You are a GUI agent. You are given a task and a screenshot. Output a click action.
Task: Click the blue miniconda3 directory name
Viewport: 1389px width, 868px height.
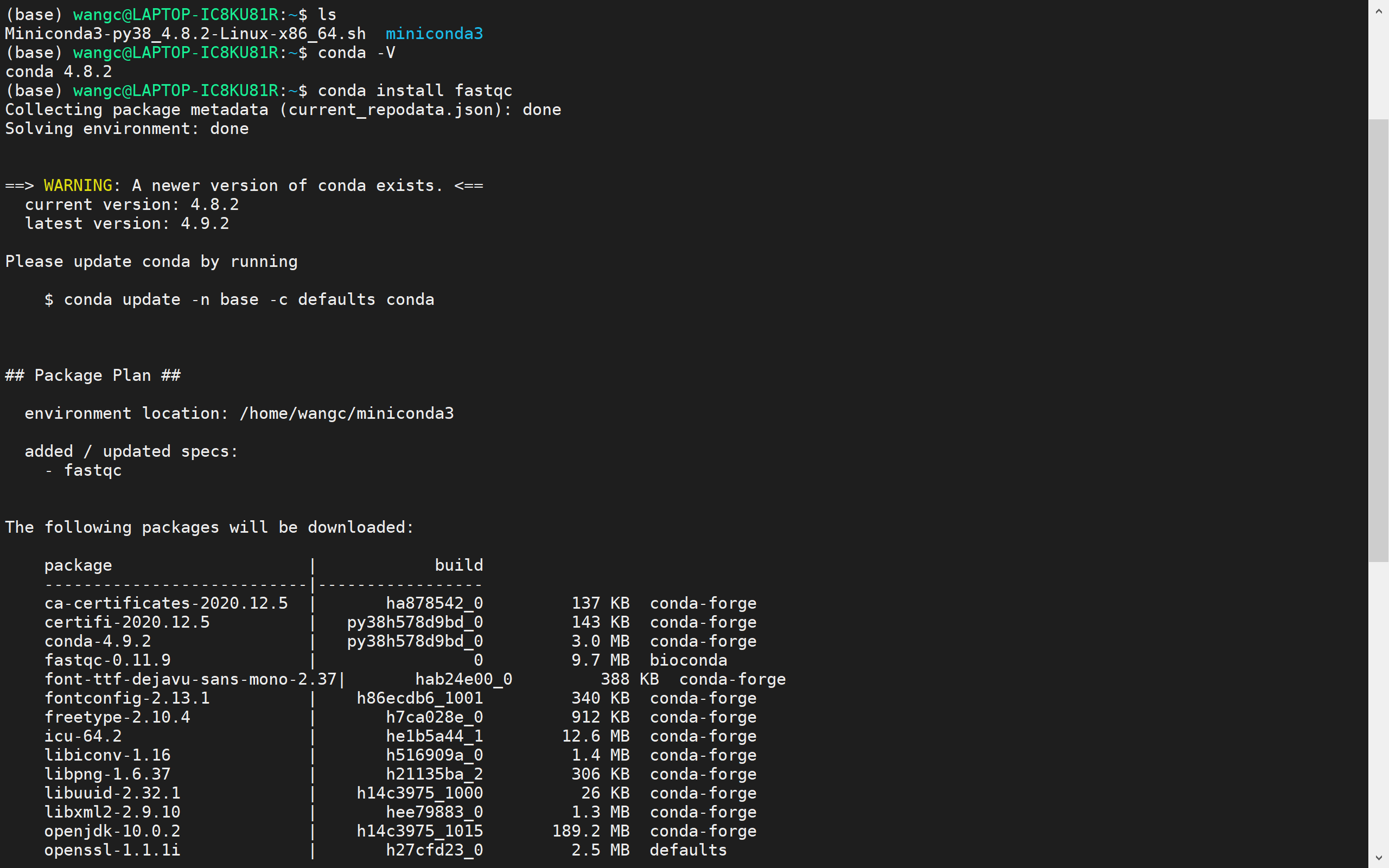pyautogui.click(x=434, y=34)
